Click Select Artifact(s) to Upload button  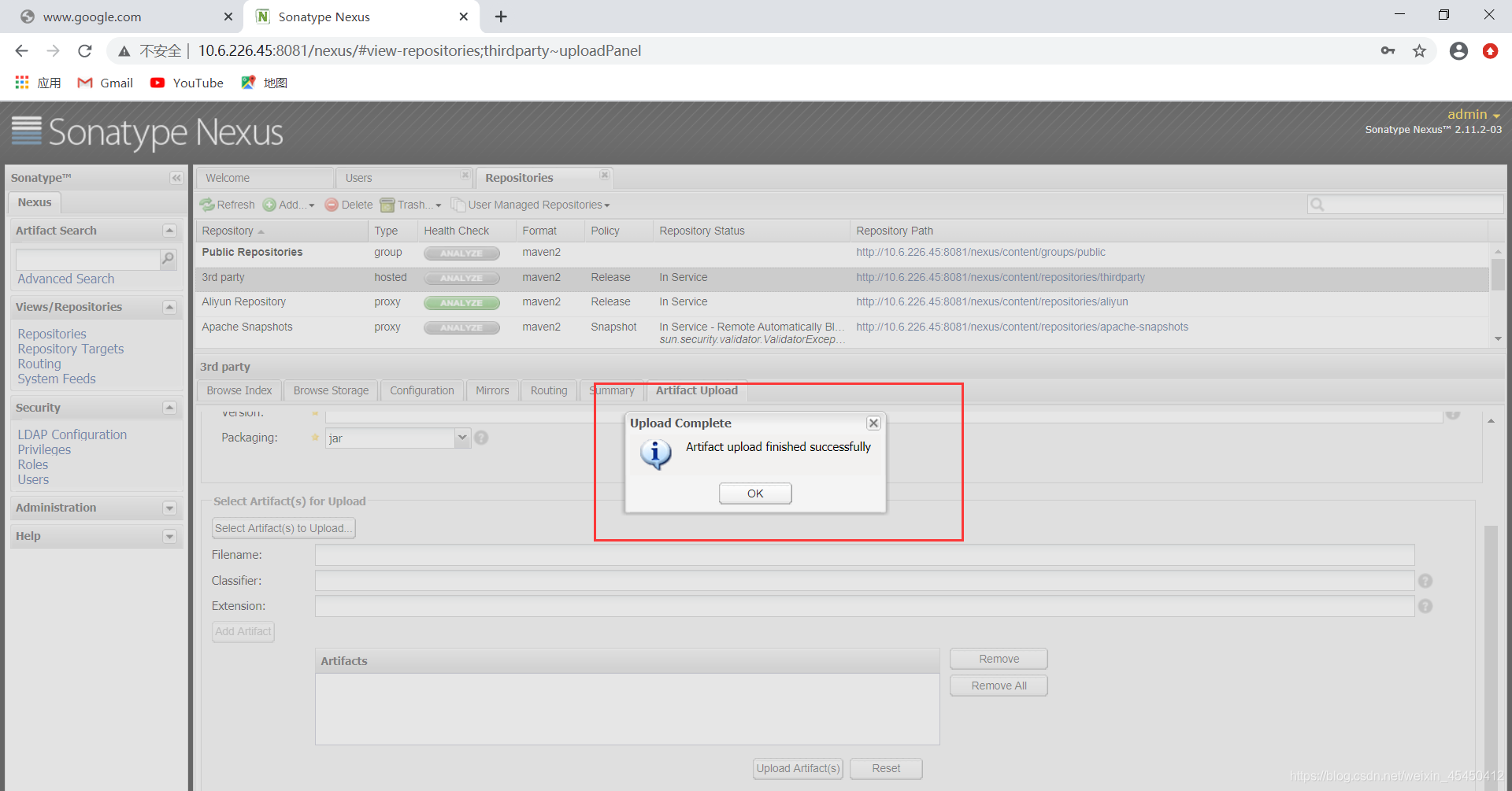pos(283,528)
